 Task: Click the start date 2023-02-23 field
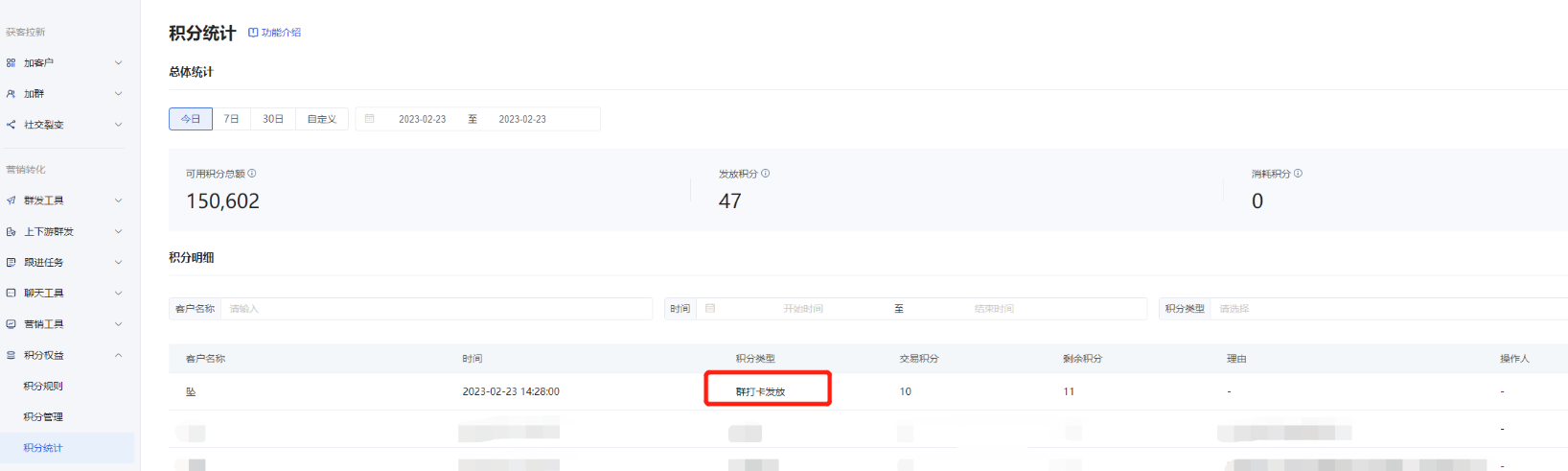[423, 119]
